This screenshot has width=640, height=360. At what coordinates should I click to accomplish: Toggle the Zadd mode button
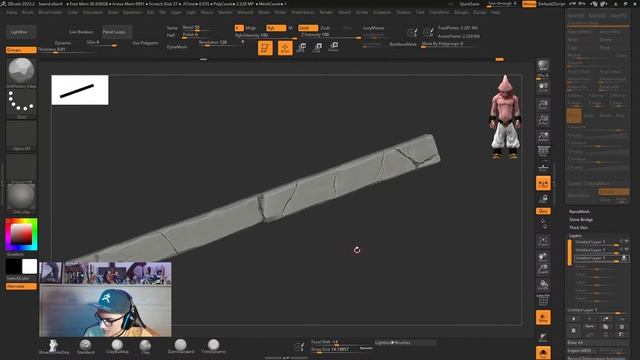308,28
